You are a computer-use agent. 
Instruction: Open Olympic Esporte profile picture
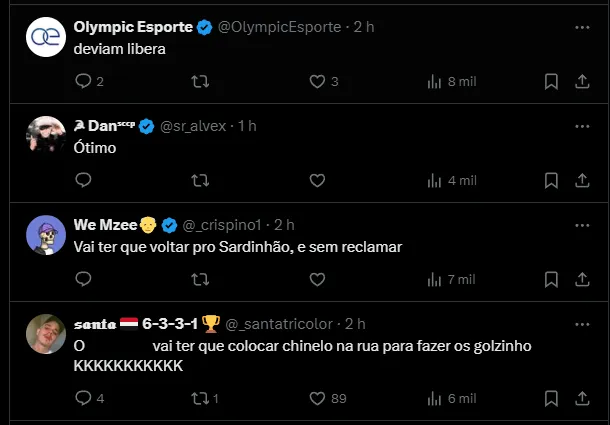(x=46, y=37)
